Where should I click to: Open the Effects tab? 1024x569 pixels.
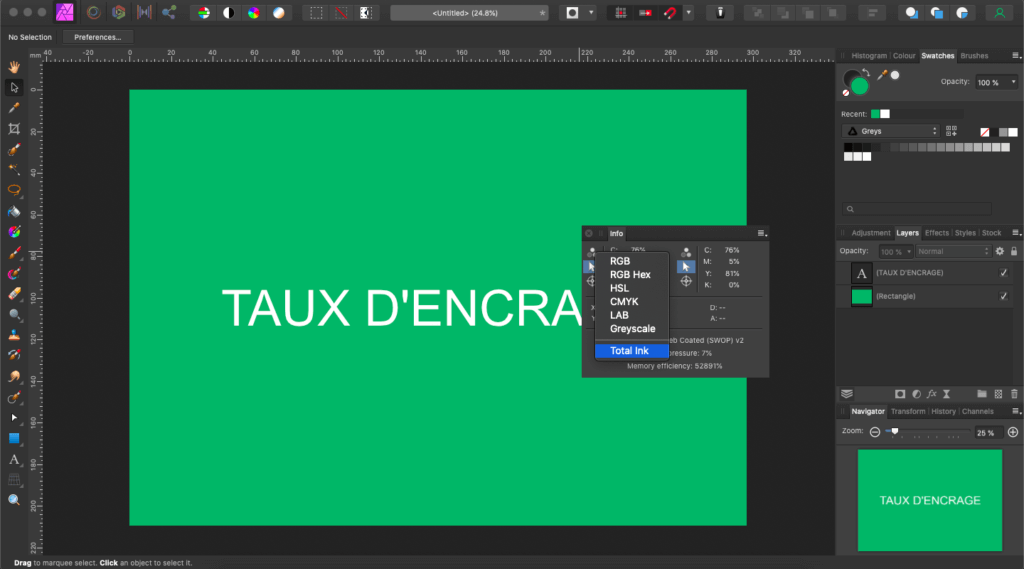pyautogui.click(x=936, y=233)
